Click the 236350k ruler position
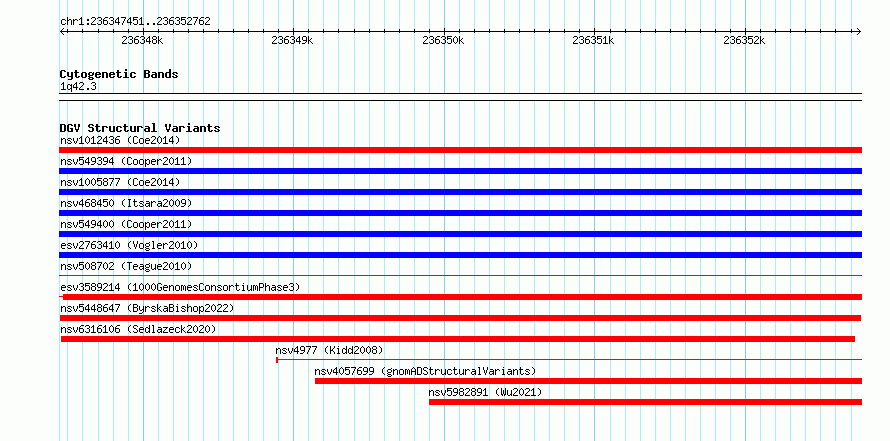 click(x=443, y=40)
